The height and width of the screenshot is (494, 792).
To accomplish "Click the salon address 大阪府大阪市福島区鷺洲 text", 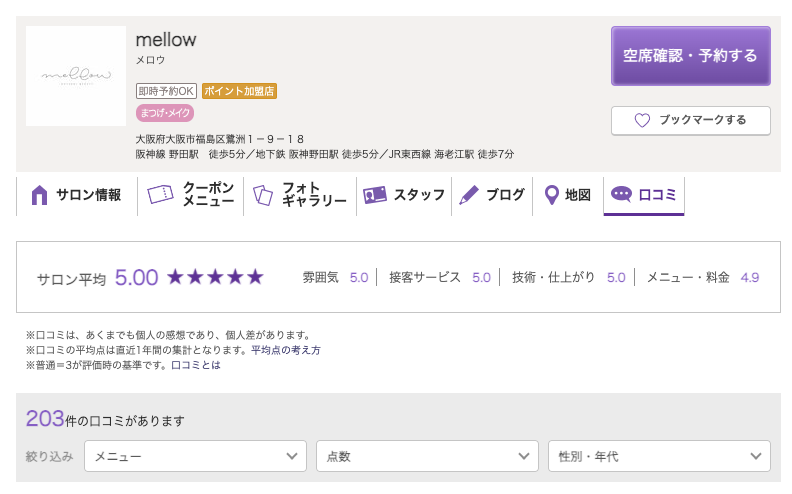I will click(x=220, y=139).
